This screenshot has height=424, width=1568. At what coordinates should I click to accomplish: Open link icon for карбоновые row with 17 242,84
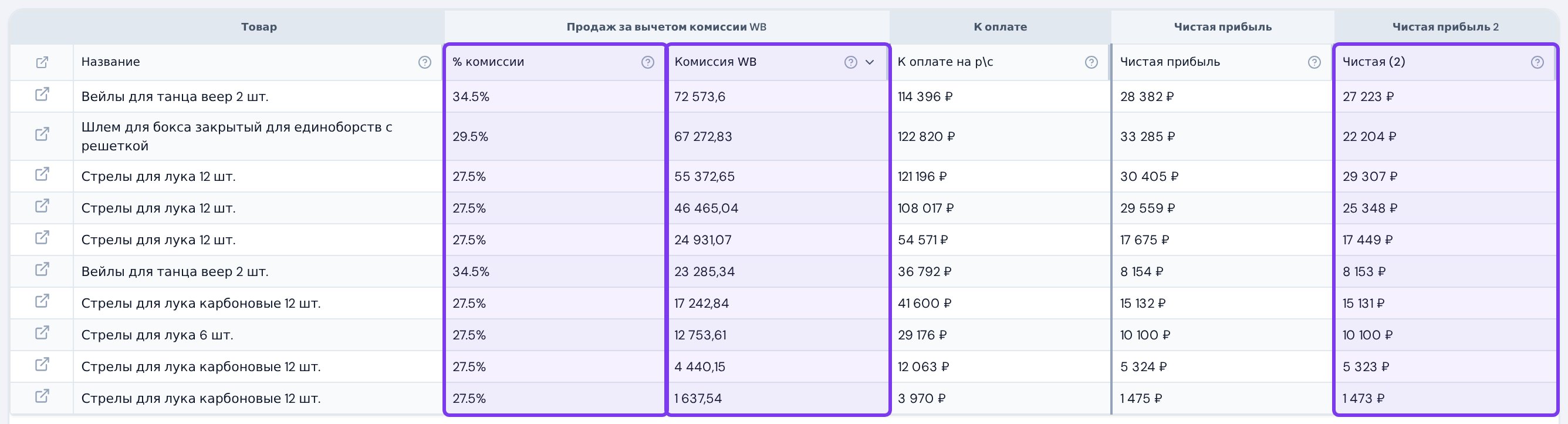click(42, 301)
